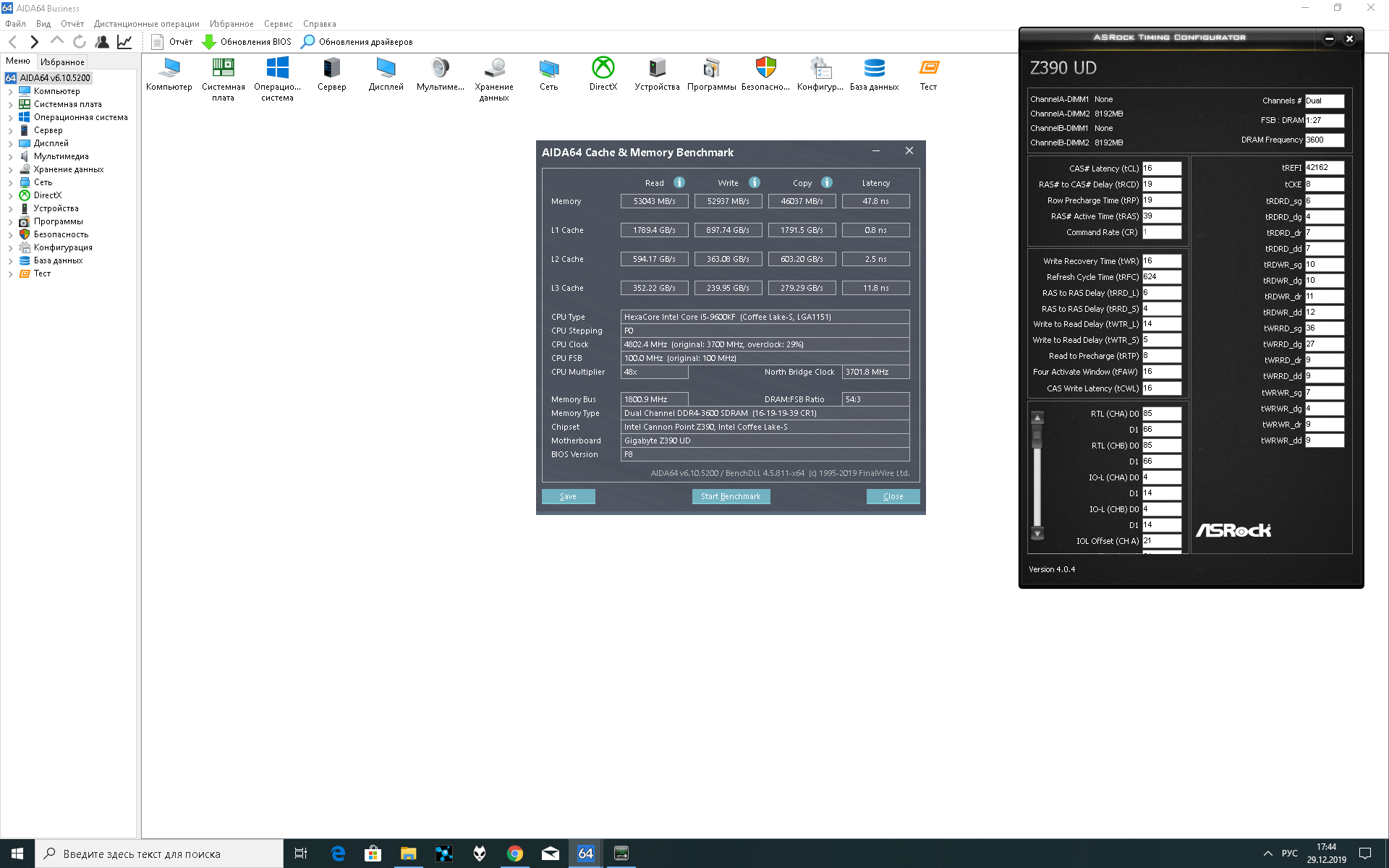The width and height of the screenshot is (1389, 868).
Task: Click the Read info icon
Action: click(679, 182)
